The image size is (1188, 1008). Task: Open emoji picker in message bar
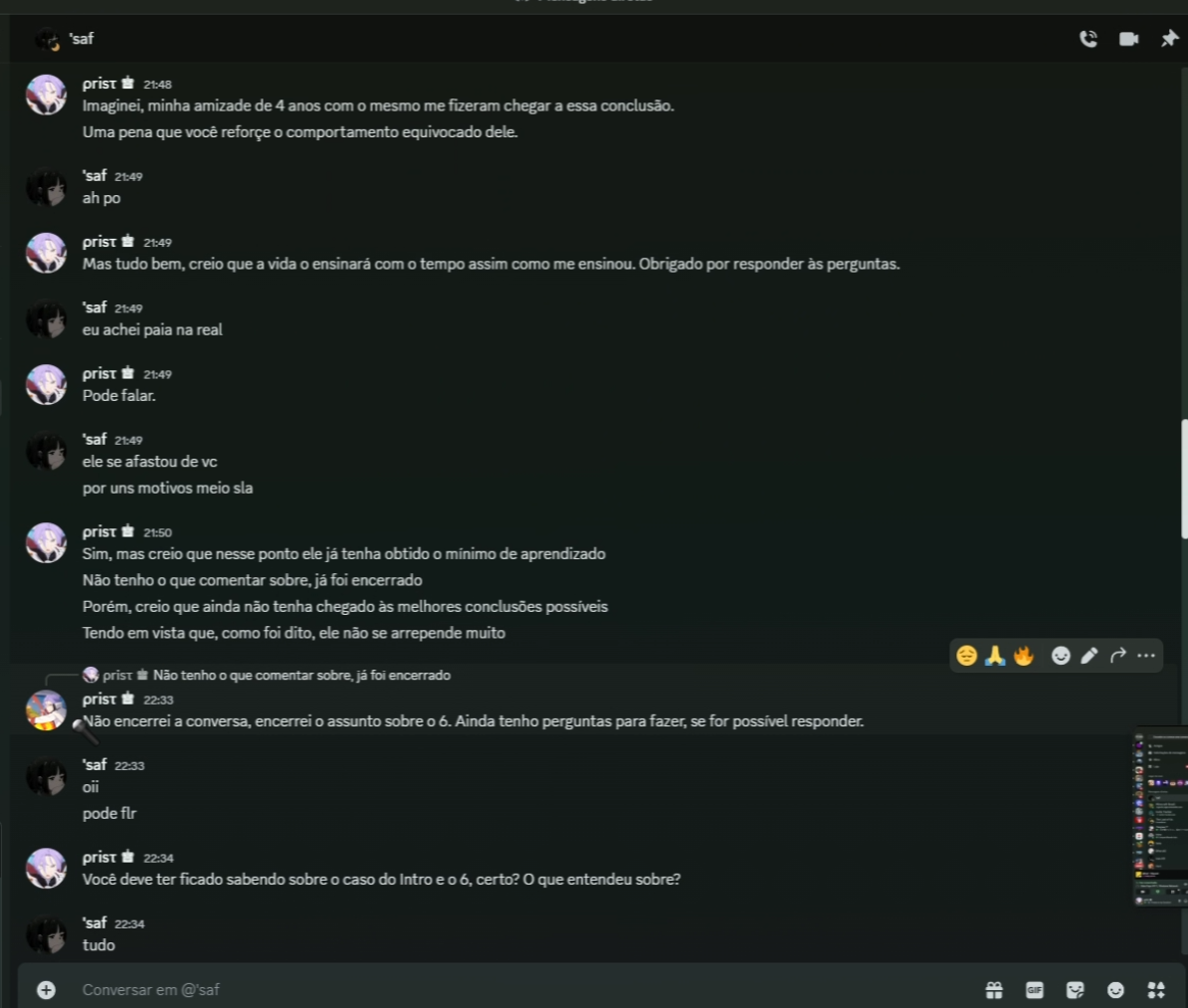coord(1115,990)
